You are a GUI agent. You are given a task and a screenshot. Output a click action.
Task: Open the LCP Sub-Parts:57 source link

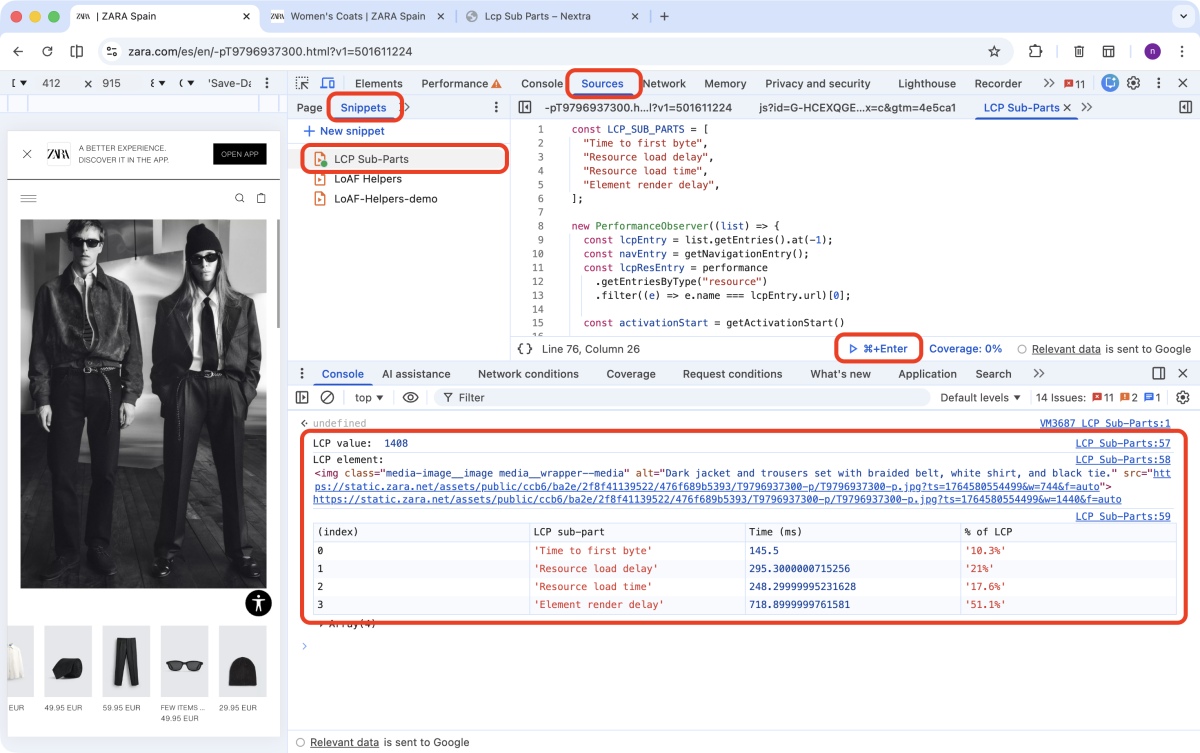(1122, 443)
